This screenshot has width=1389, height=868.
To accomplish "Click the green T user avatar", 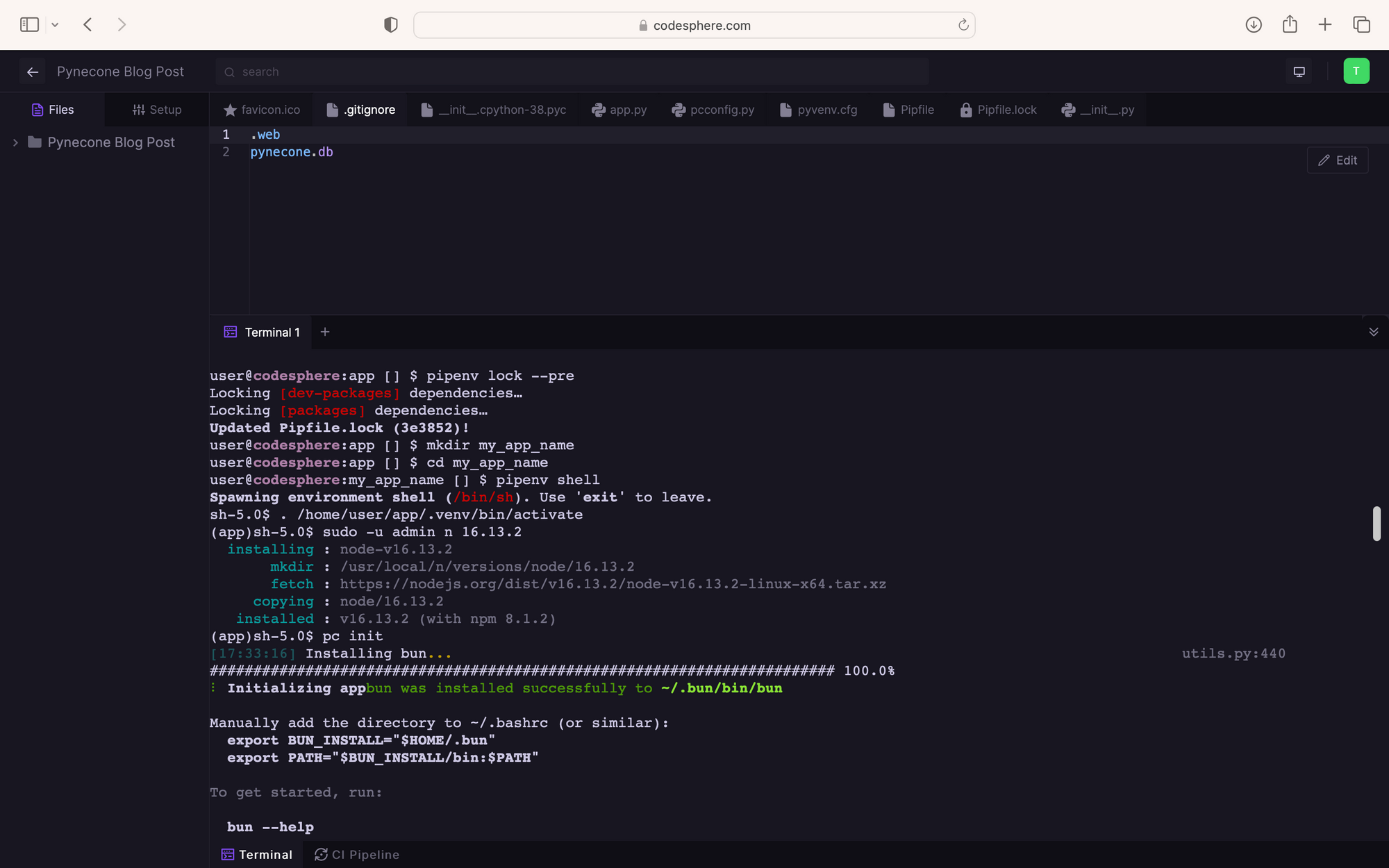I will coord(1356,72).
